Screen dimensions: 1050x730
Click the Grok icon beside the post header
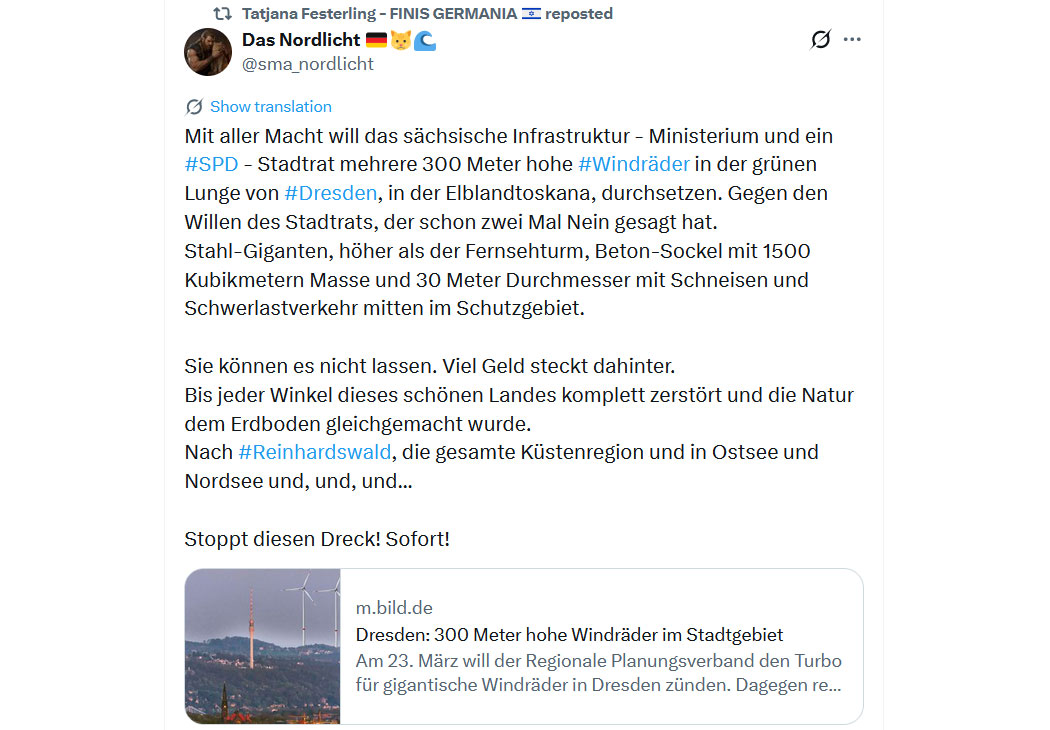[820, 40]
